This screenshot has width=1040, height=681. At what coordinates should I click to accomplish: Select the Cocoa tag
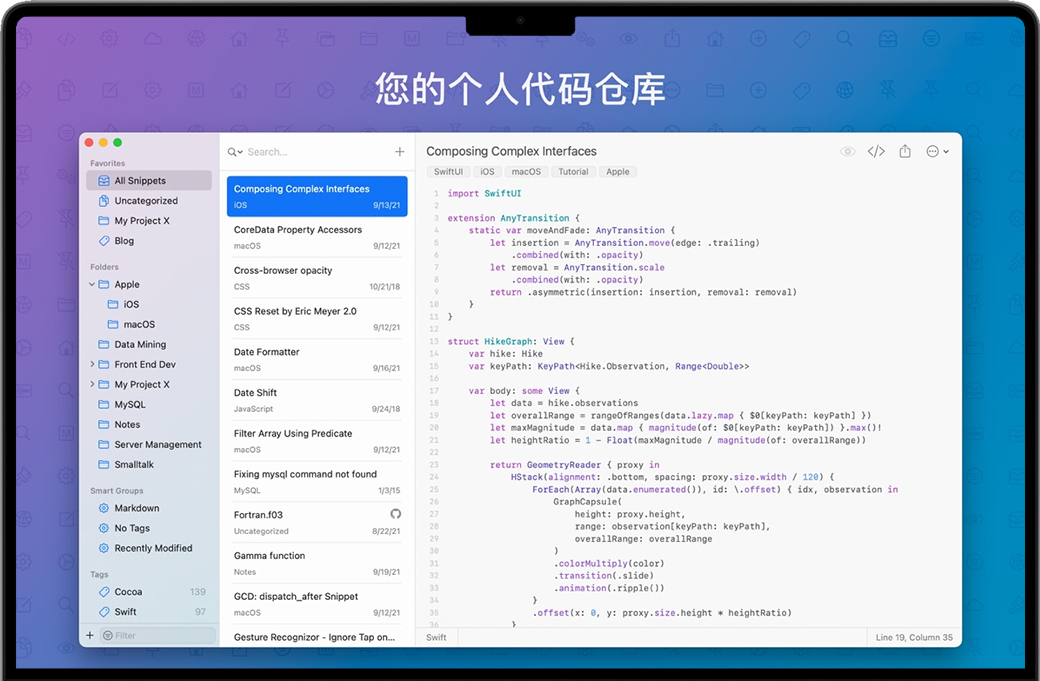(x=149, y=591)
